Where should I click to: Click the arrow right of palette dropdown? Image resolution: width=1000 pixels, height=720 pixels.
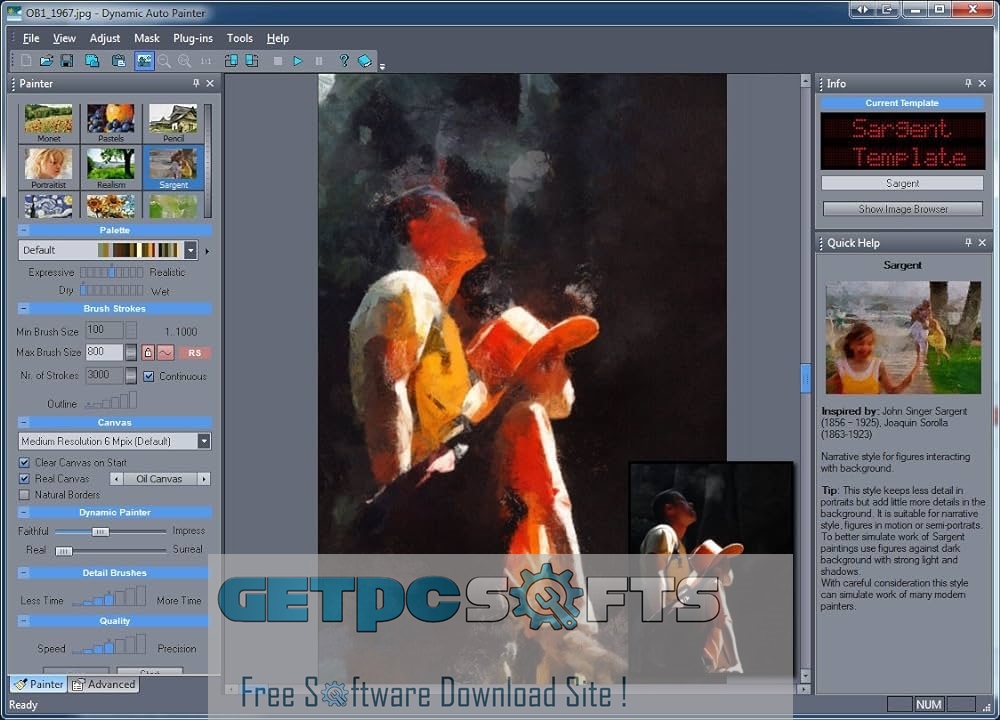pyautogui.click(x=207, y=251)
